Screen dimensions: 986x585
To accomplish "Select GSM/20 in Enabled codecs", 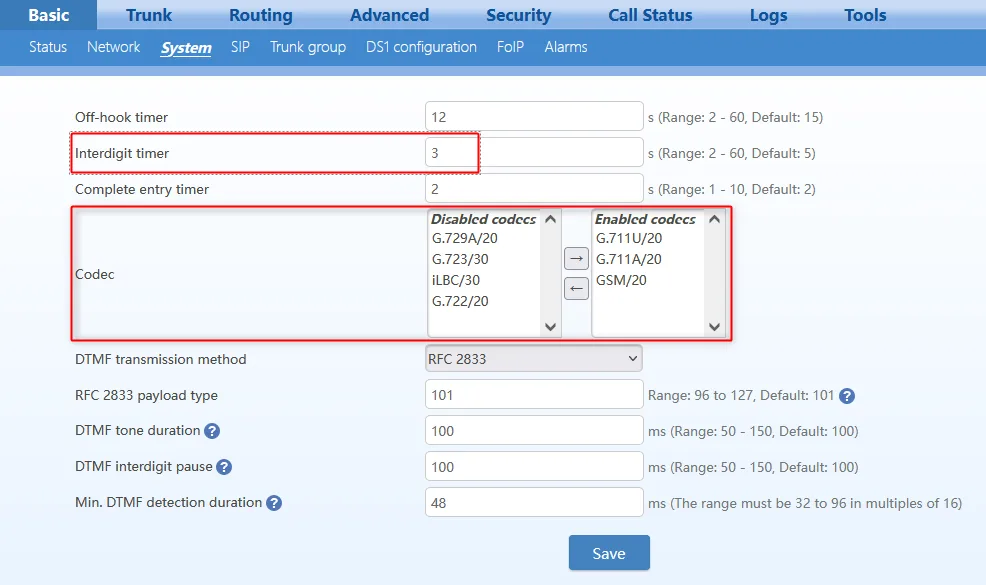I will pos(621,280).
